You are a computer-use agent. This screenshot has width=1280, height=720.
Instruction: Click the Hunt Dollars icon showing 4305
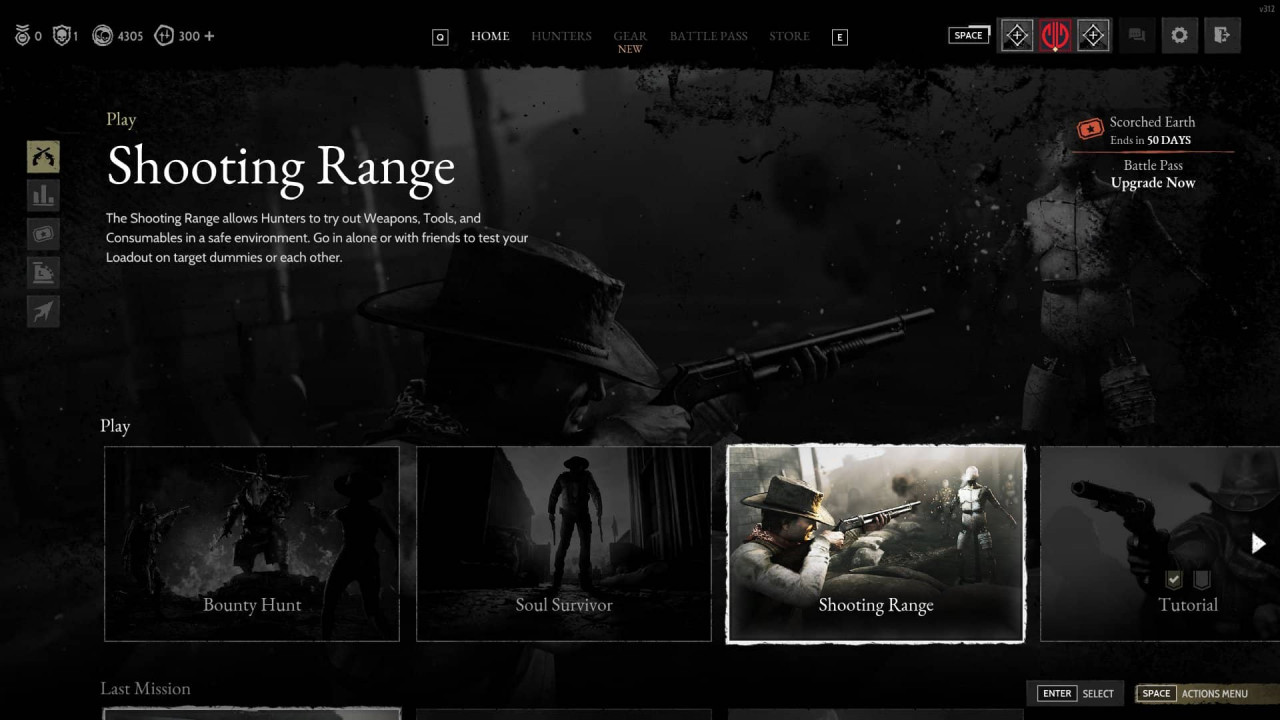pos(101,36)
